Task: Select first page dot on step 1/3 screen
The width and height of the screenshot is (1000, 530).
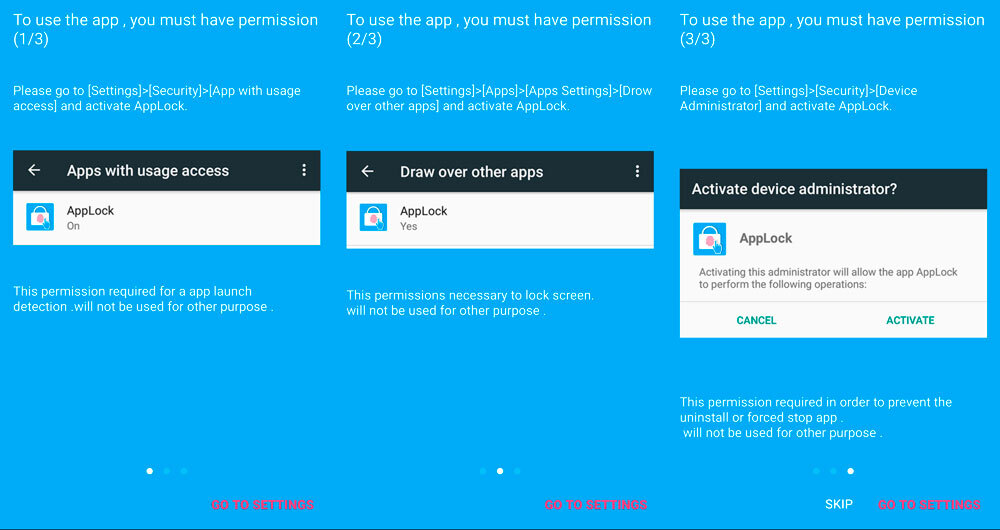Action: pos(149,470)
